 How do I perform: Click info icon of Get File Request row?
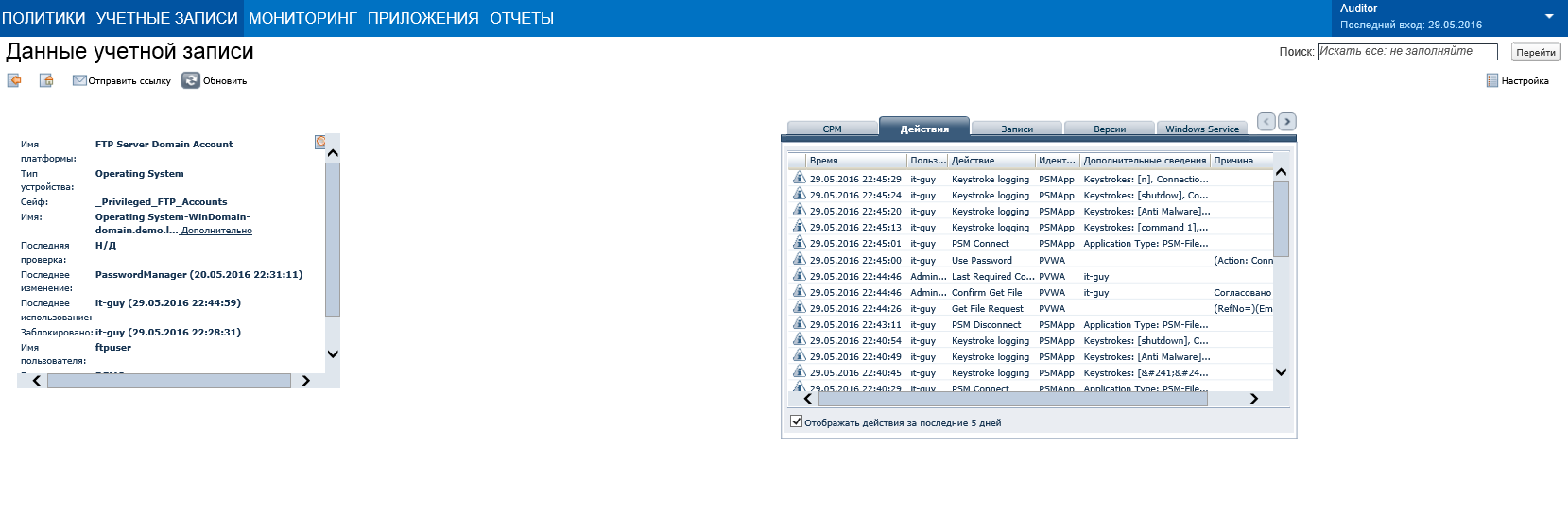pyautogui.click(x=799, y=307)
